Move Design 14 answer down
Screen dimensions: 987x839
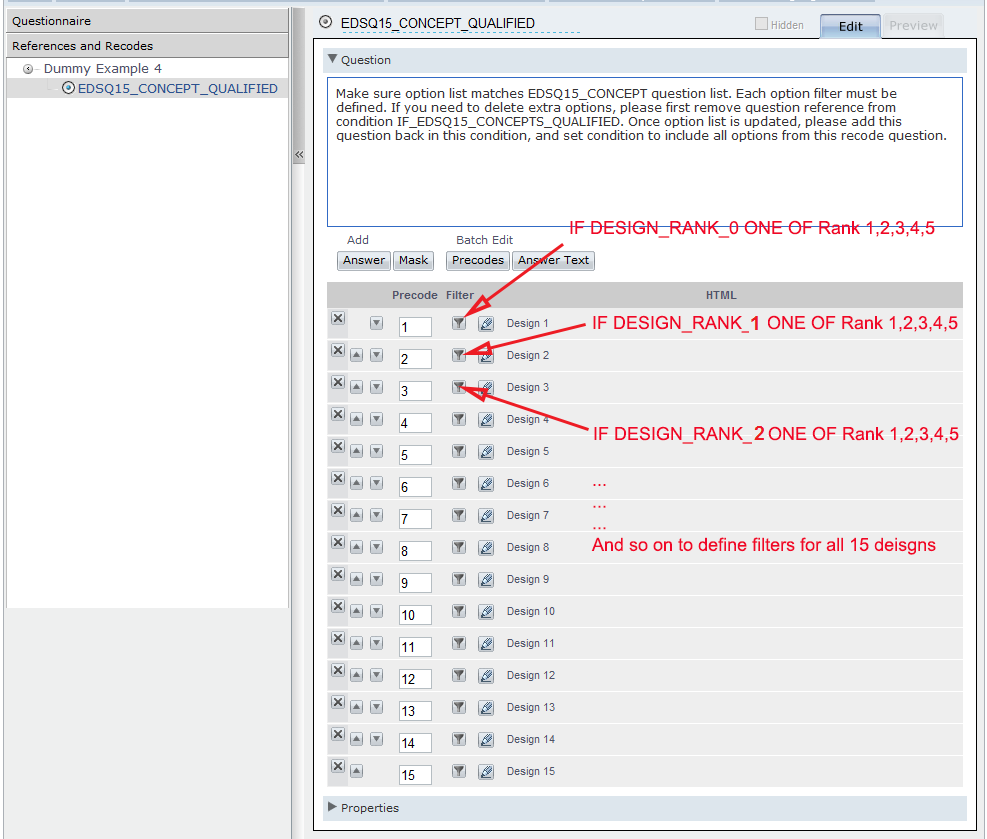click(376, 740)
